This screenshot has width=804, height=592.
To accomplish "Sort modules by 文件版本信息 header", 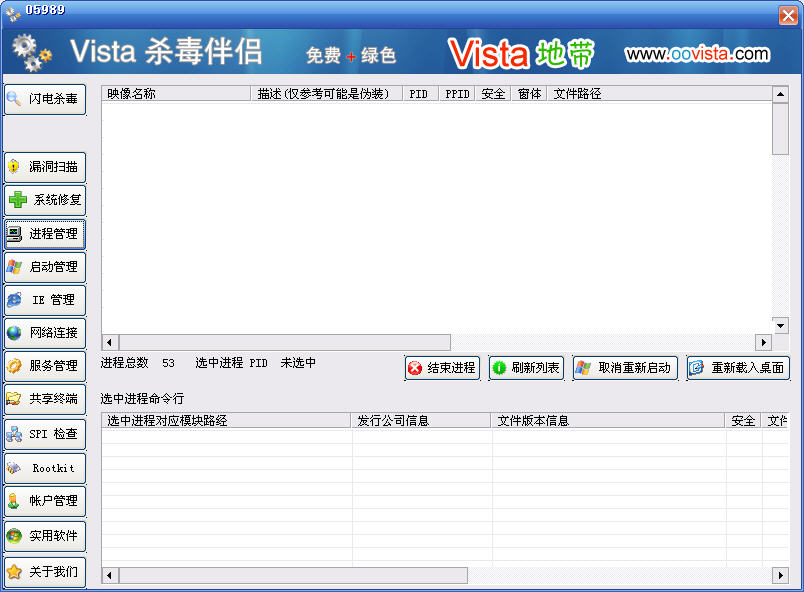I will pos(608,421).
